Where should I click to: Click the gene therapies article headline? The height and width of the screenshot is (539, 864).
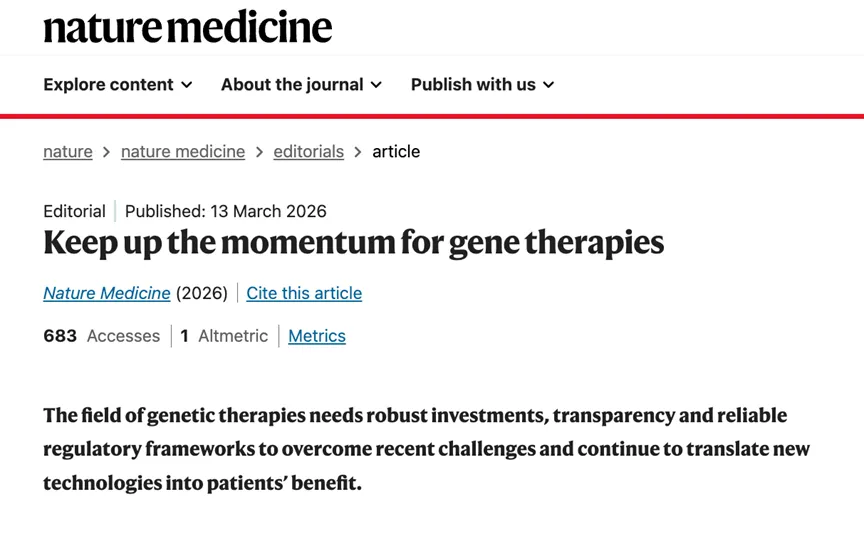353,243
